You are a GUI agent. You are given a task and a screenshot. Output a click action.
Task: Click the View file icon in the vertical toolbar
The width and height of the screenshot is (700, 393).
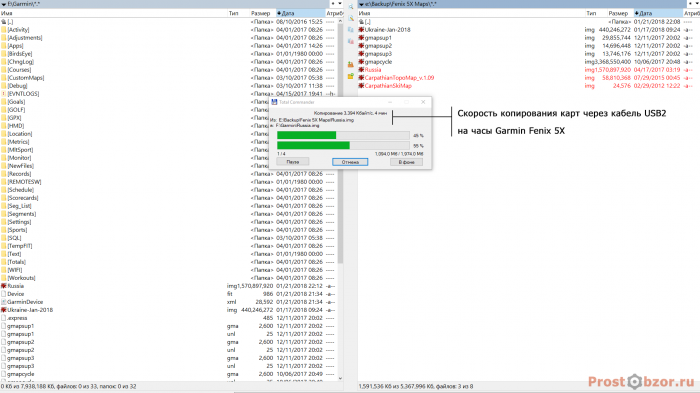point(351,7)
